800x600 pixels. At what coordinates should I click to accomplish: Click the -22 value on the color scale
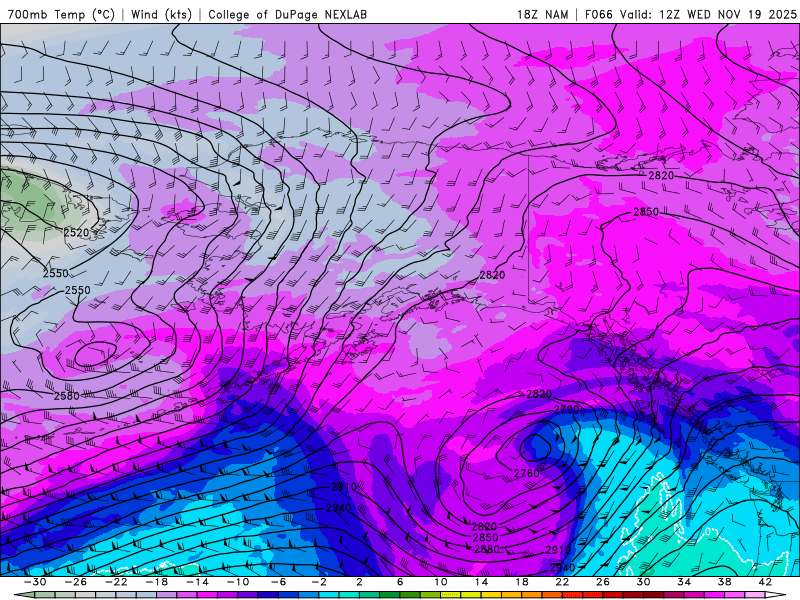[116, 582]
